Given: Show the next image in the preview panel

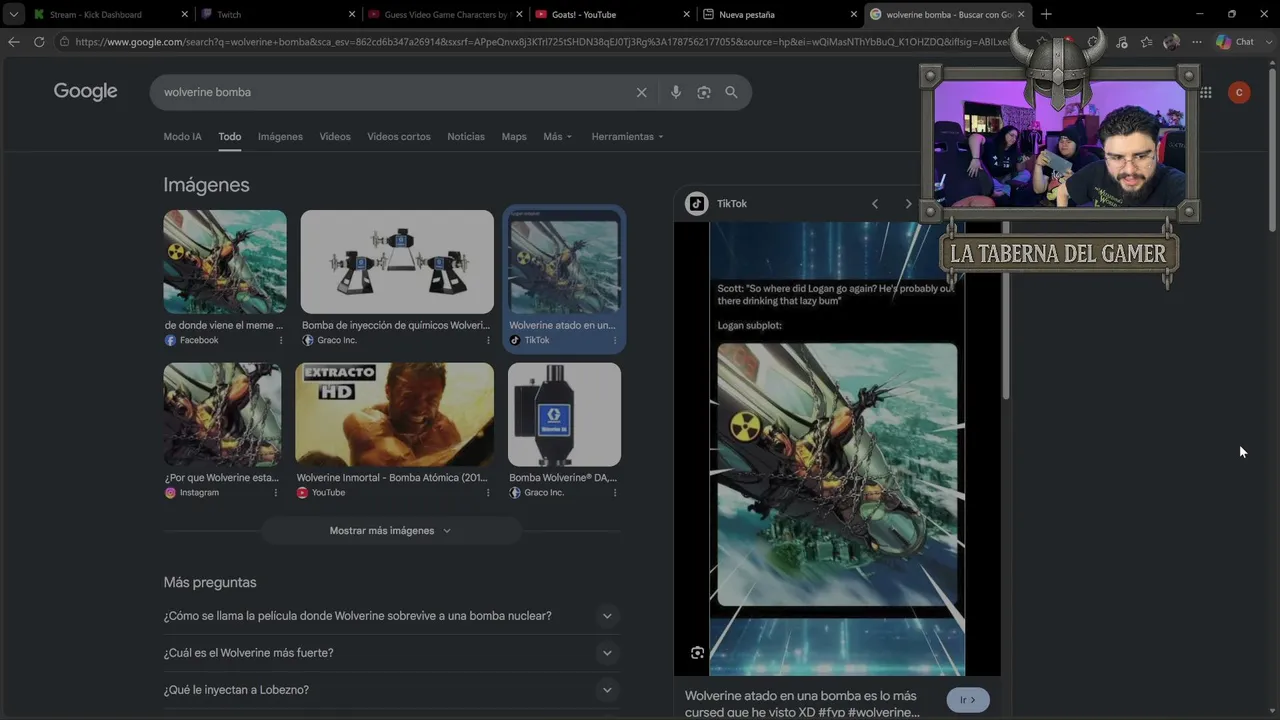Looking at the screenshot, I should pyautogui.click(x=908, y=204).
